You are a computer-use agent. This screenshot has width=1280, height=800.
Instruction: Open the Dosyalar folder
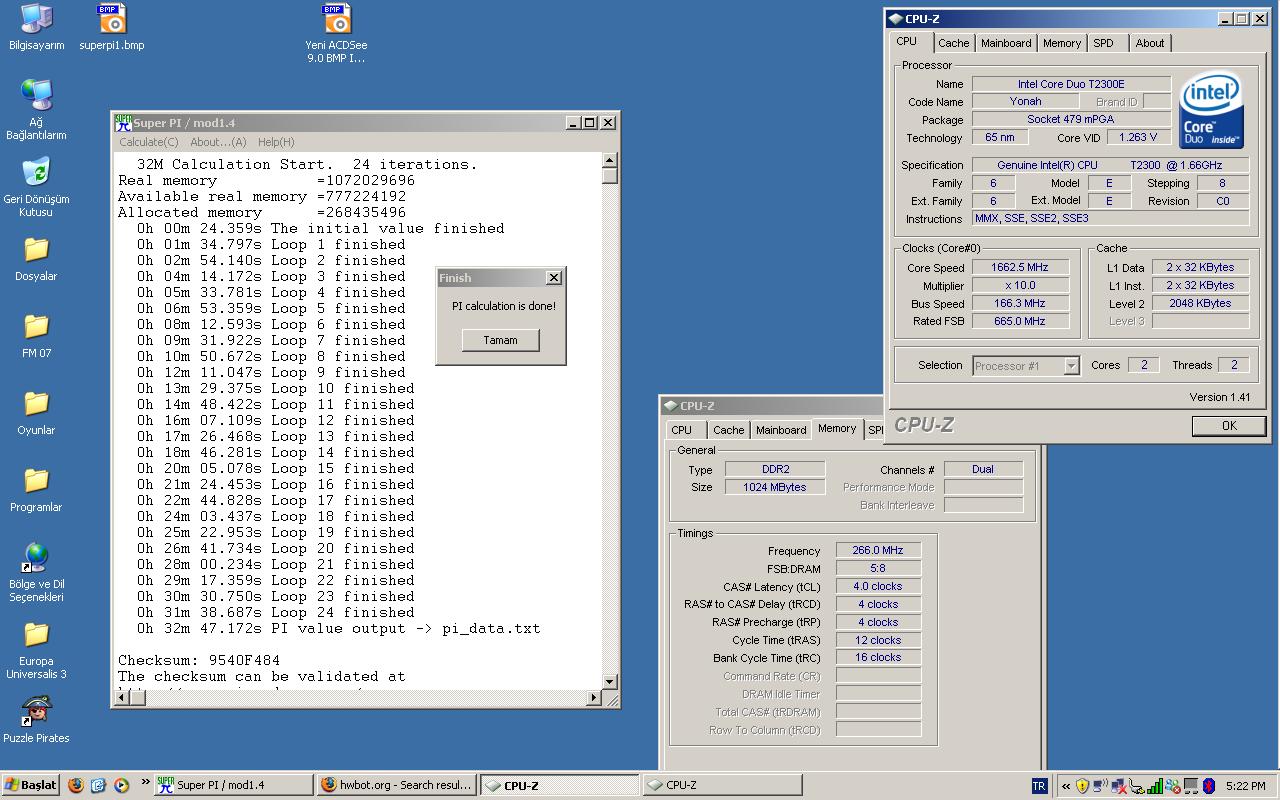coord(36,258)
